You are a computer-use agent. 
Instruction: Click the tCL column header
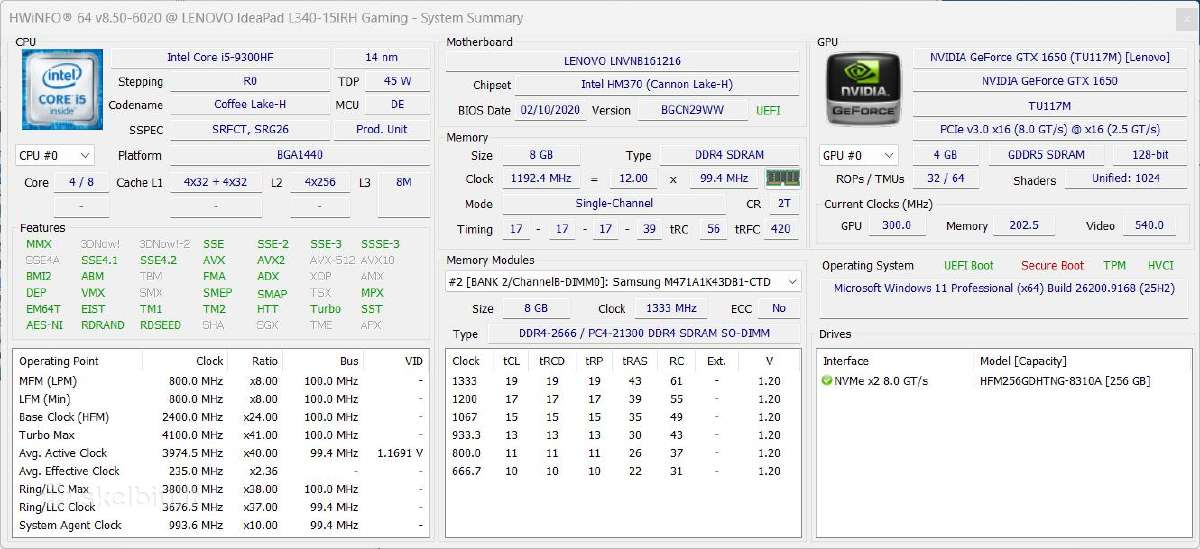click(x=511, y=361)
